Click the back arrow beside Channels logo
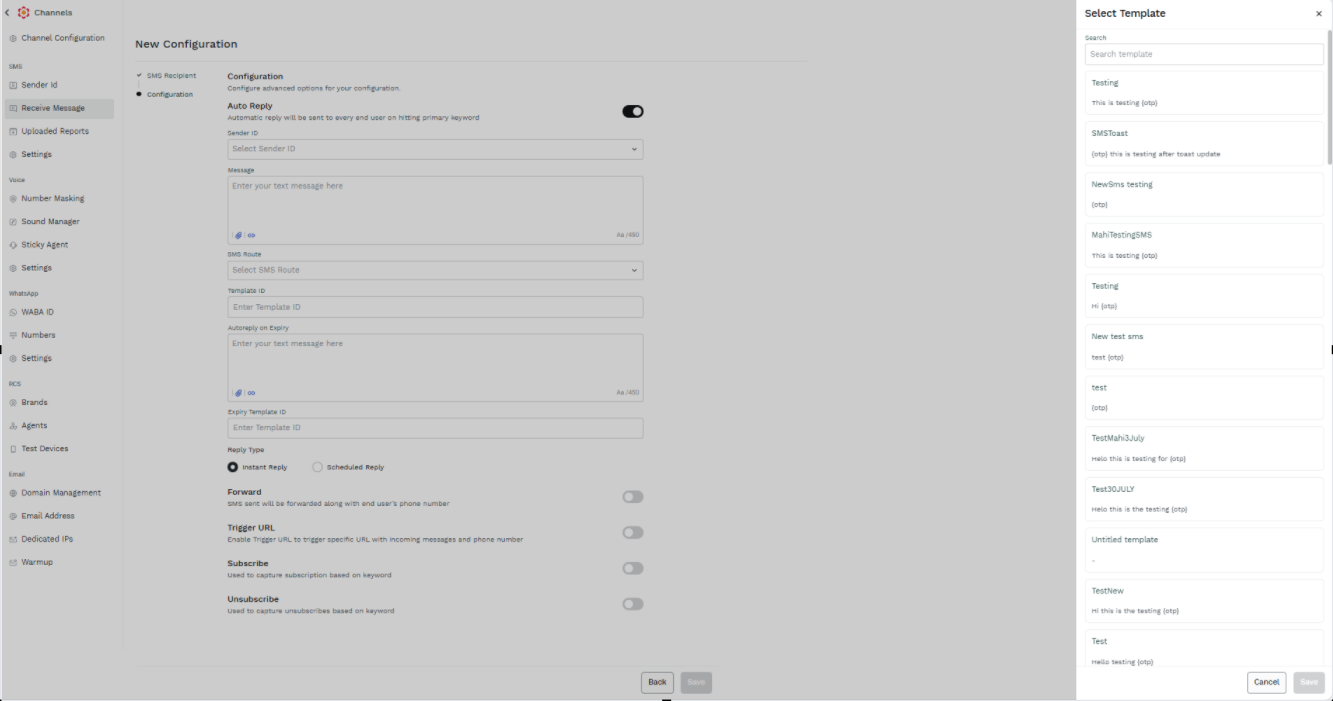This screenshot has height=701, width=1333. [7, 13]
